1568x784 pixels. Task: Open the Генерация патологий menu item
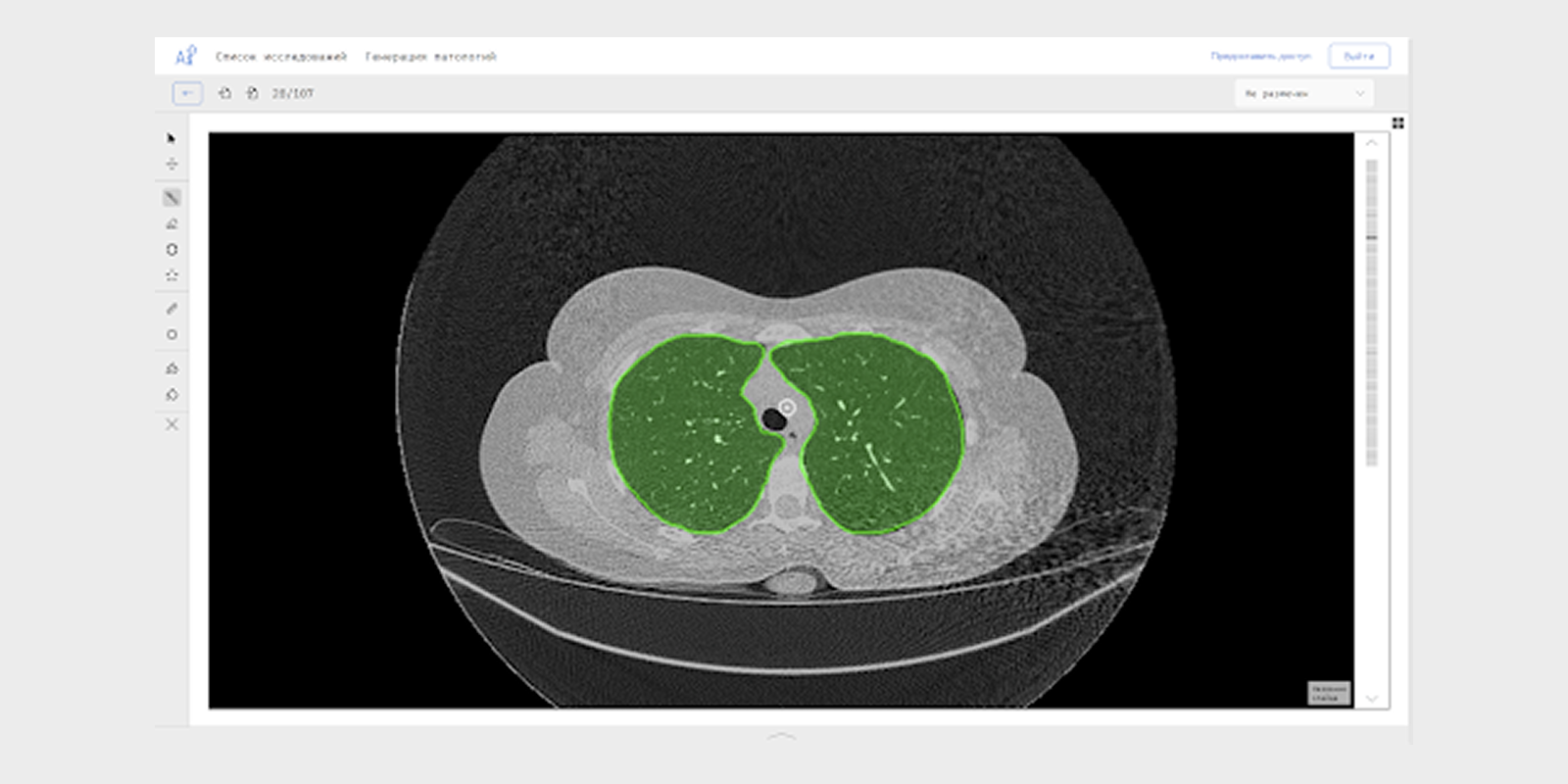pyautogui.click(x=430, y=57)
